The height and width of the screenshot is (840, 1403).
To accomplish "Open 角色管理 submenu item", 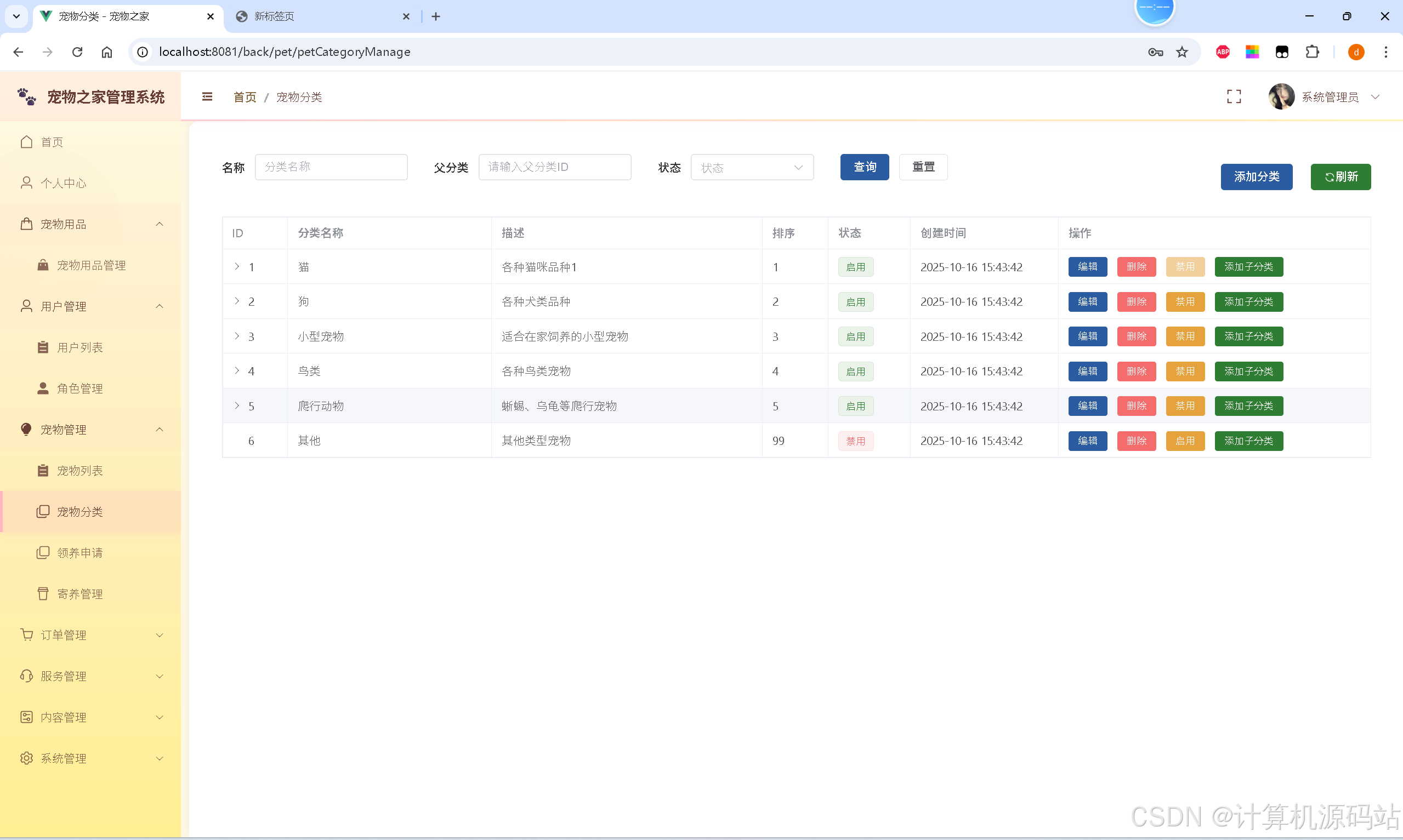I will [x=90, y=388].
